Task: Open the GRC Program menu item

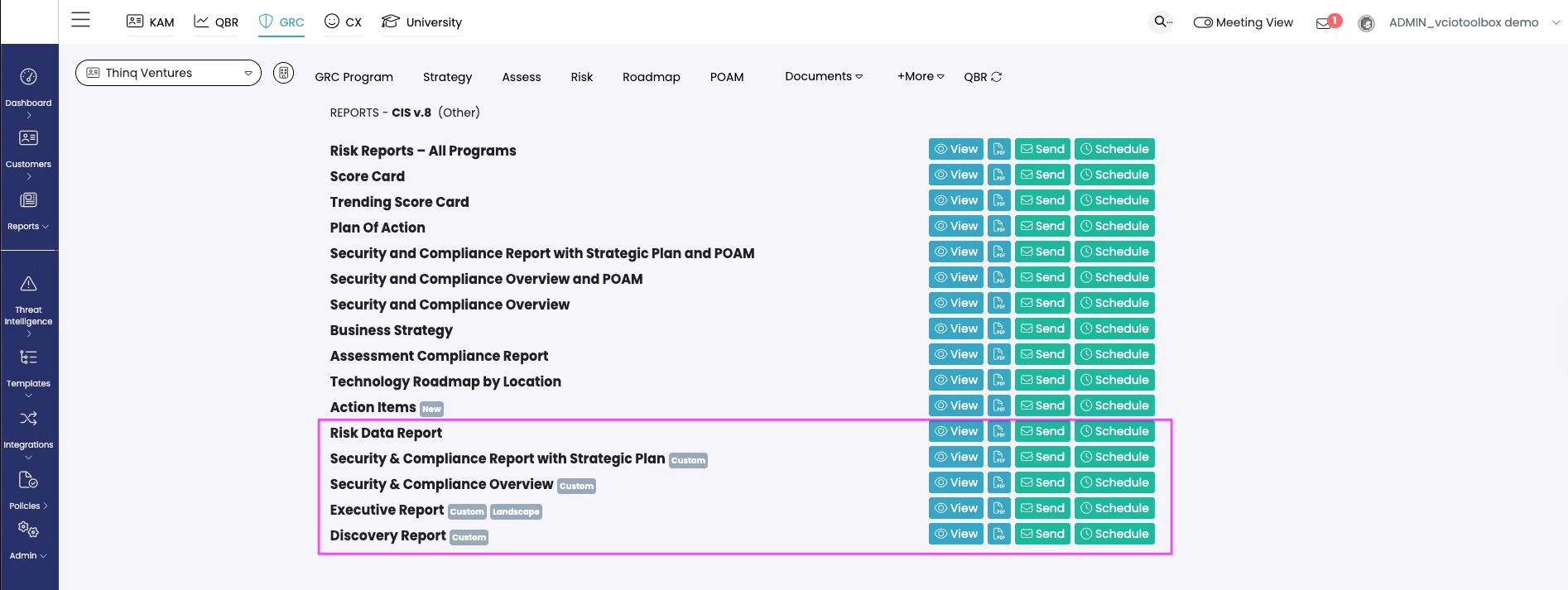Action: point(354,77)
